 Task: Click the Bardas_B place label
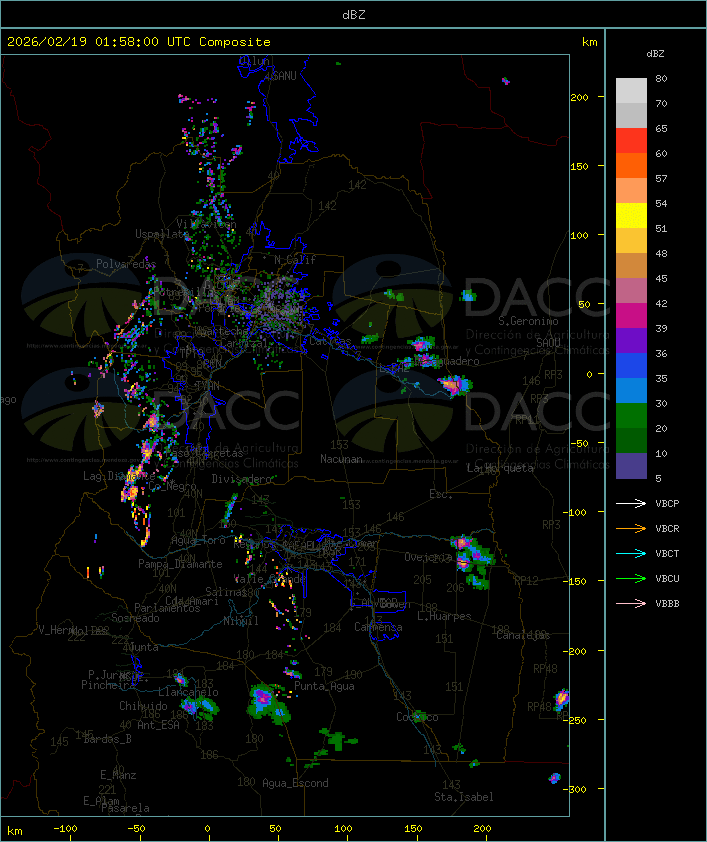coord(107,739)
